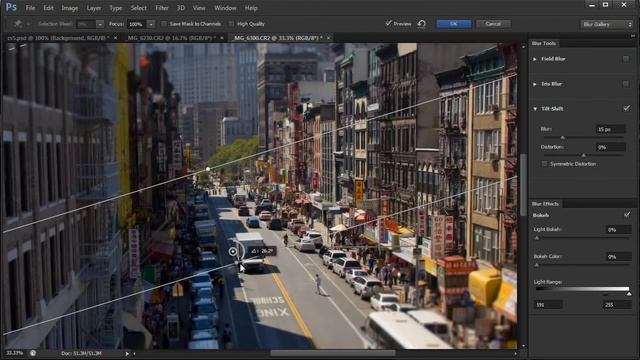The height and width of the screenshot is (360, 640).
Task: Close the _MG_6300.CR2 document tab
Action: (329, 38)
